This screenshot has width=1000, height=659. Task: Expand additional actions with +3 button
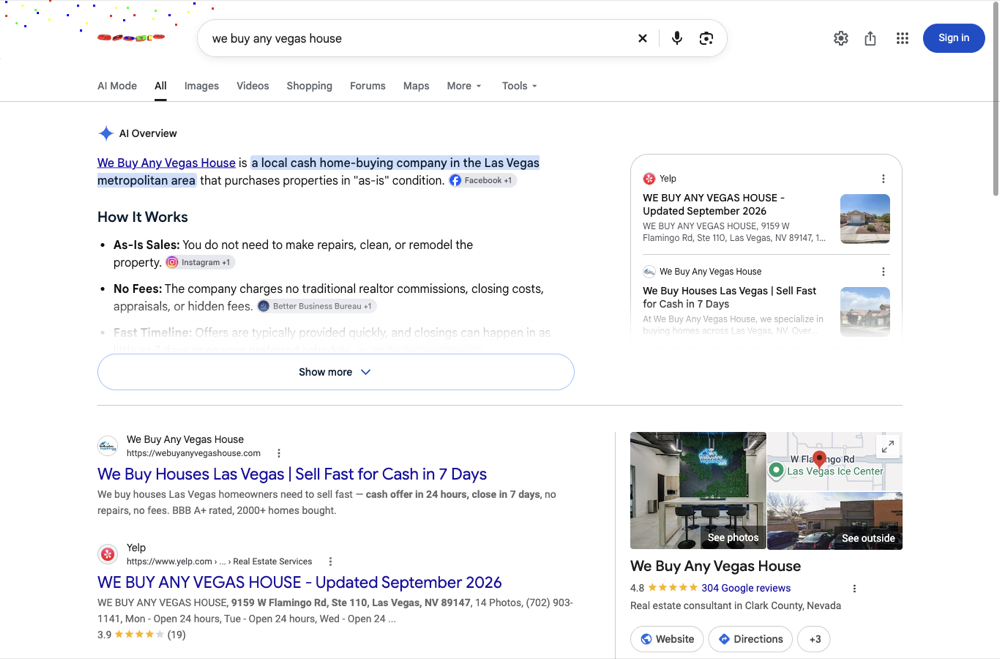pos(814,639)
